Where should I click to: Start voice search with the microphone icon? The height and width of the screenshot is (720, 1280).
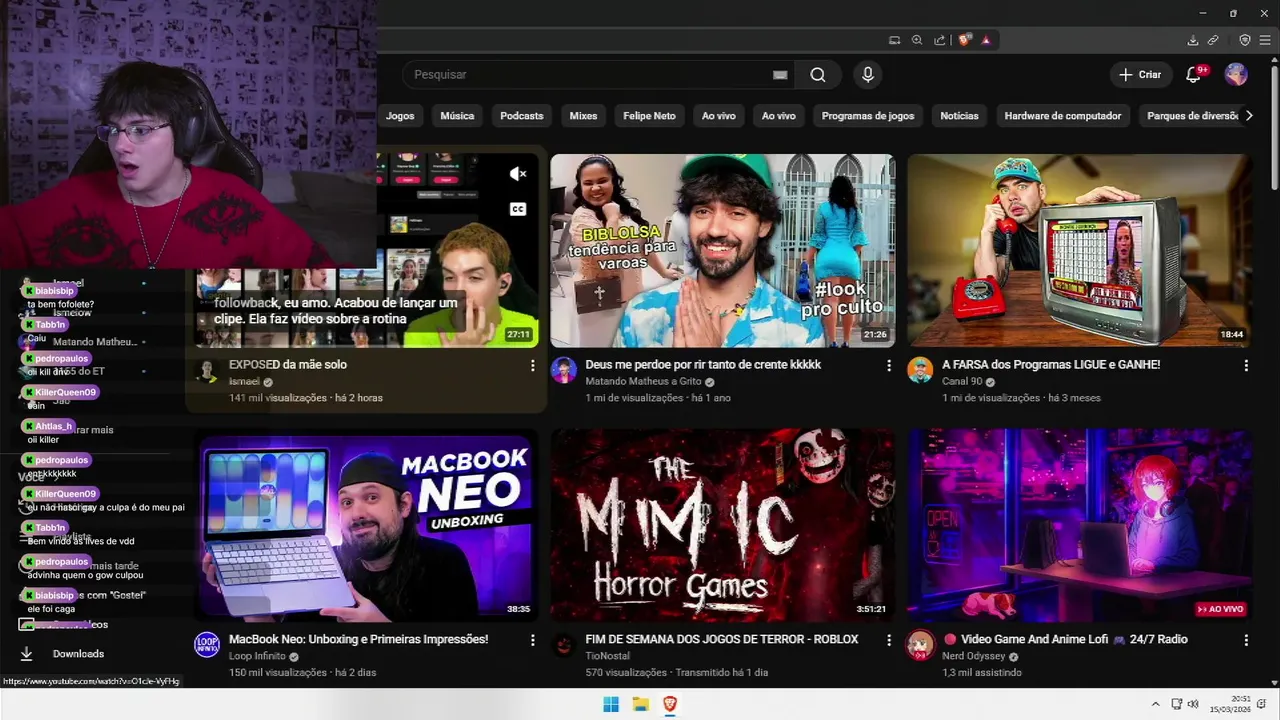click(868, 75)
